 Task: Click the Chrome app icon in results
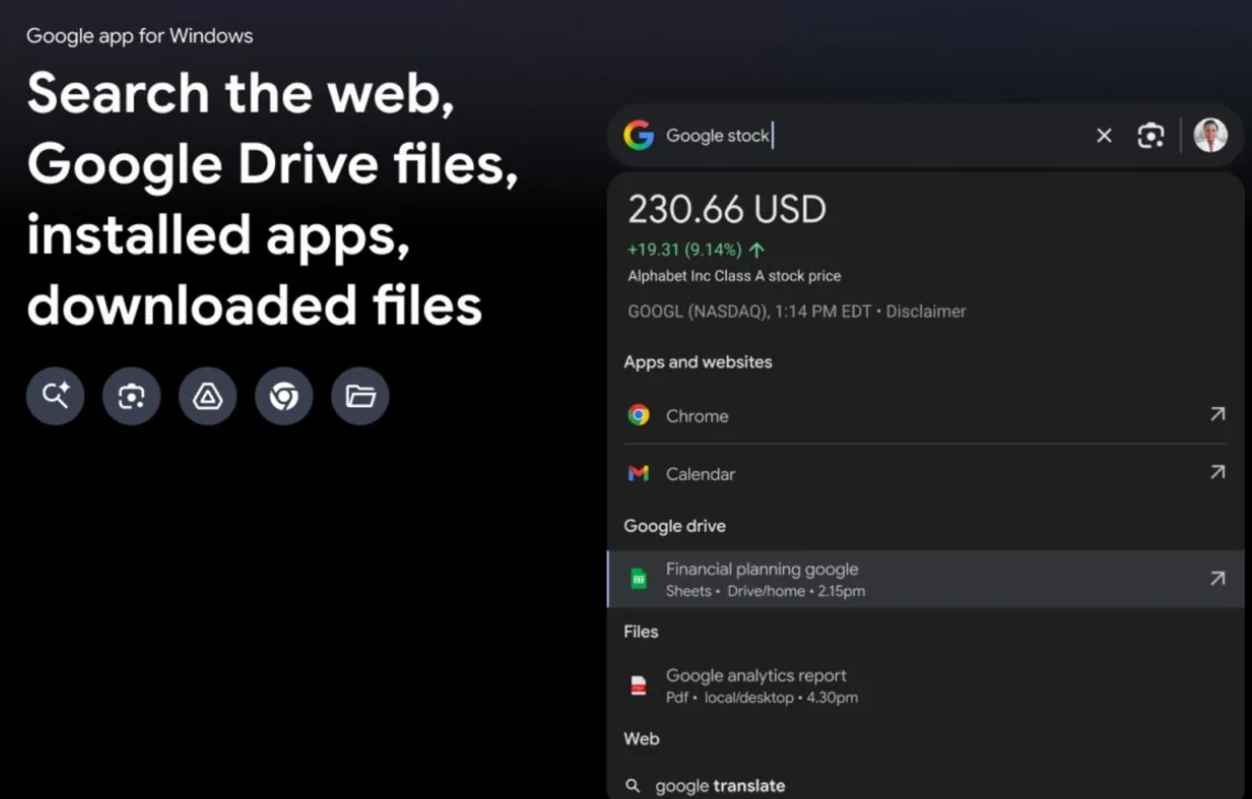(x=638, y=415)
